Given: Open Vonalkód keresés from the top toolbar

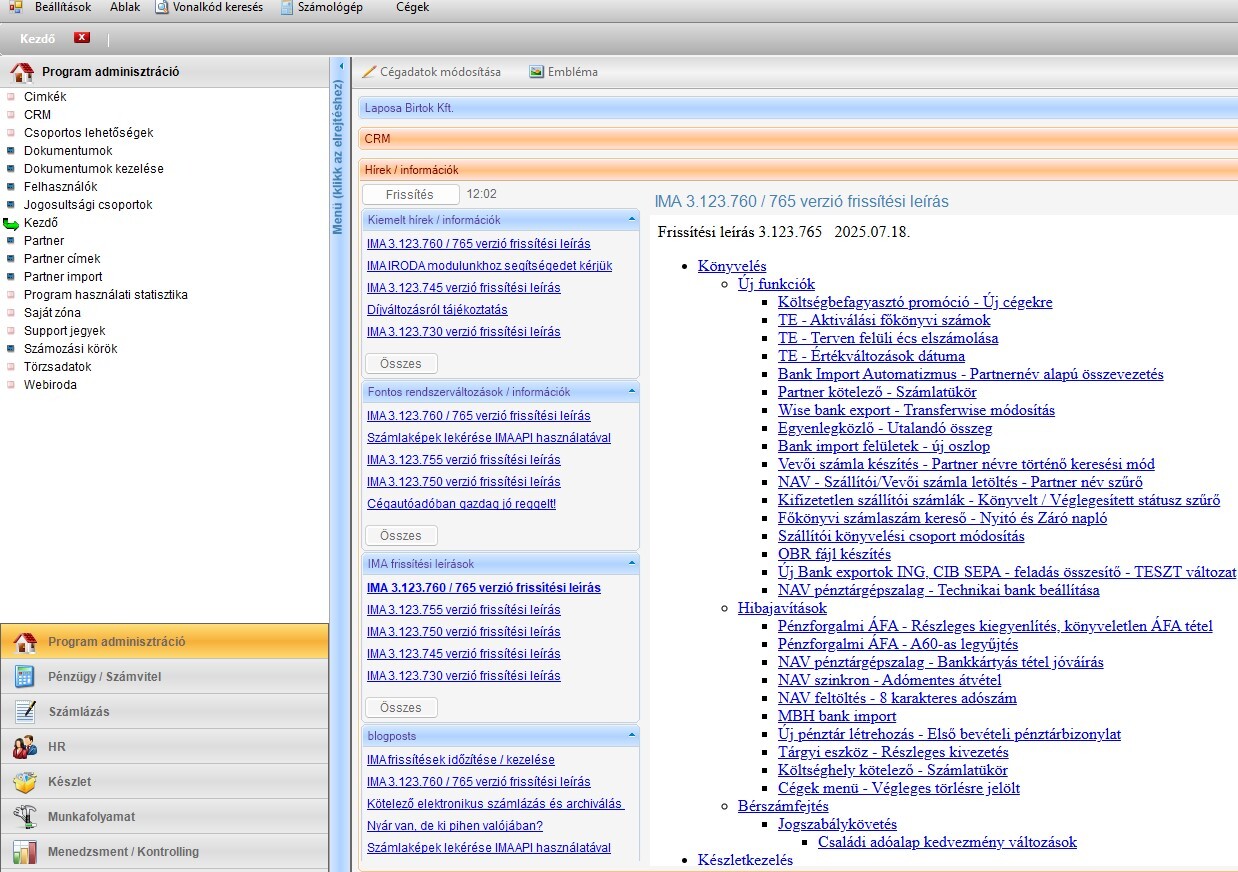Looking at the screenshot, I should (209, 7).
